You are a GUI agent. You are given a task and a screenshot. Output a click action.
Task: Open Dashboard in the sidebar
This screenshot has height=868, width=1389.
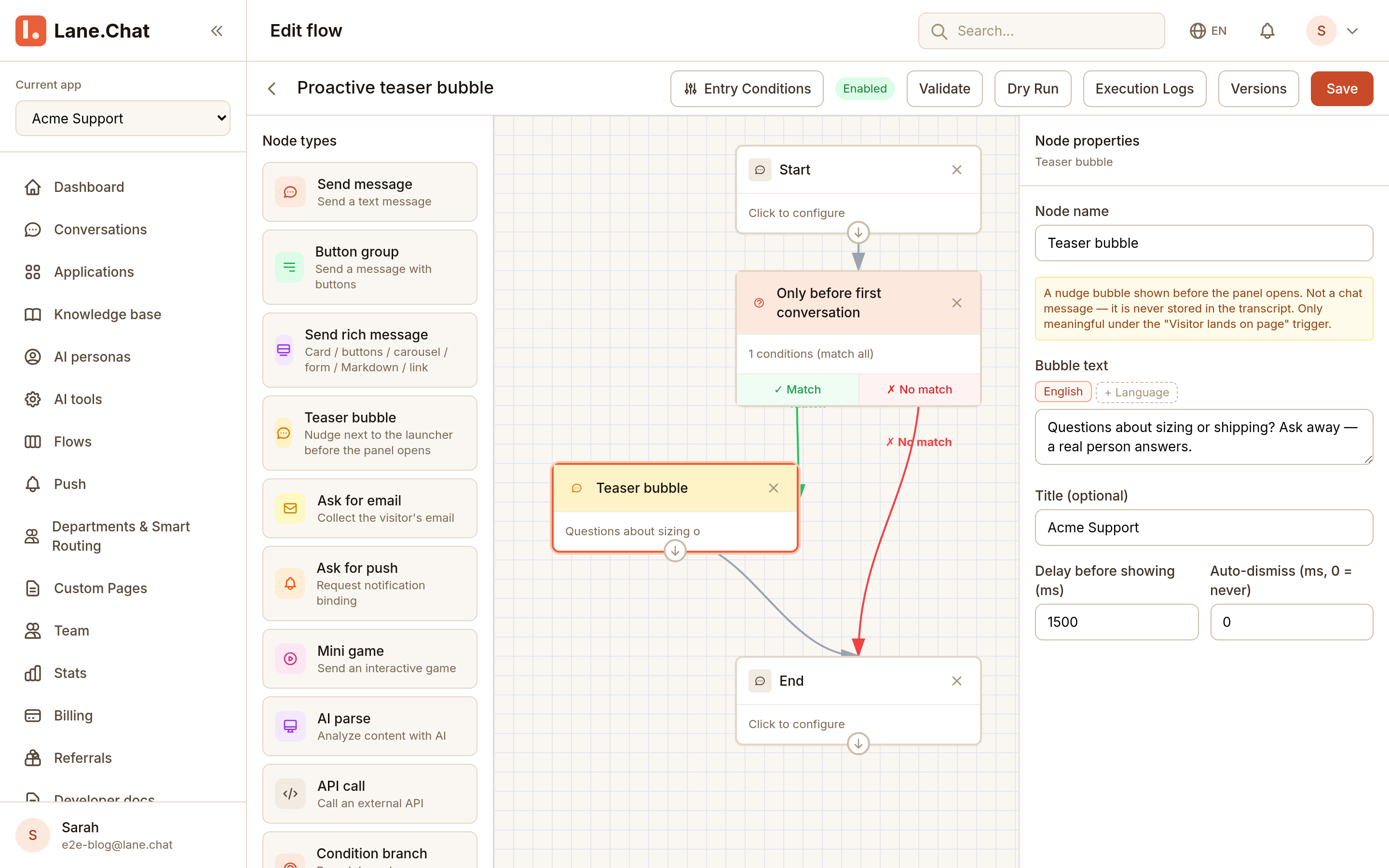pos(123,187)
